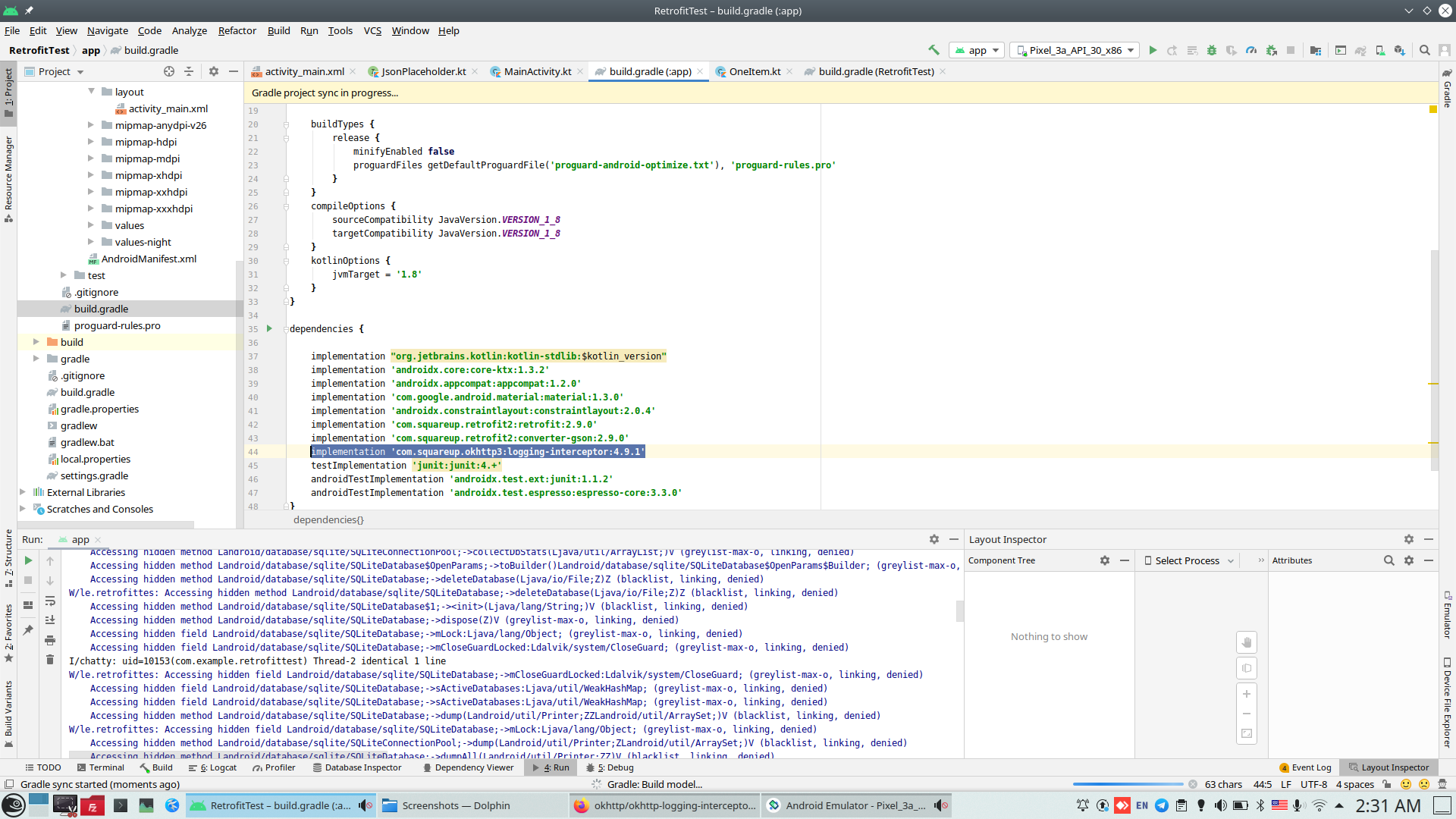Image resolution: width=1456 pixels, height=819 pixels.
Task: Switch to the MainActivity.kt tab
Action: [537, 71]
